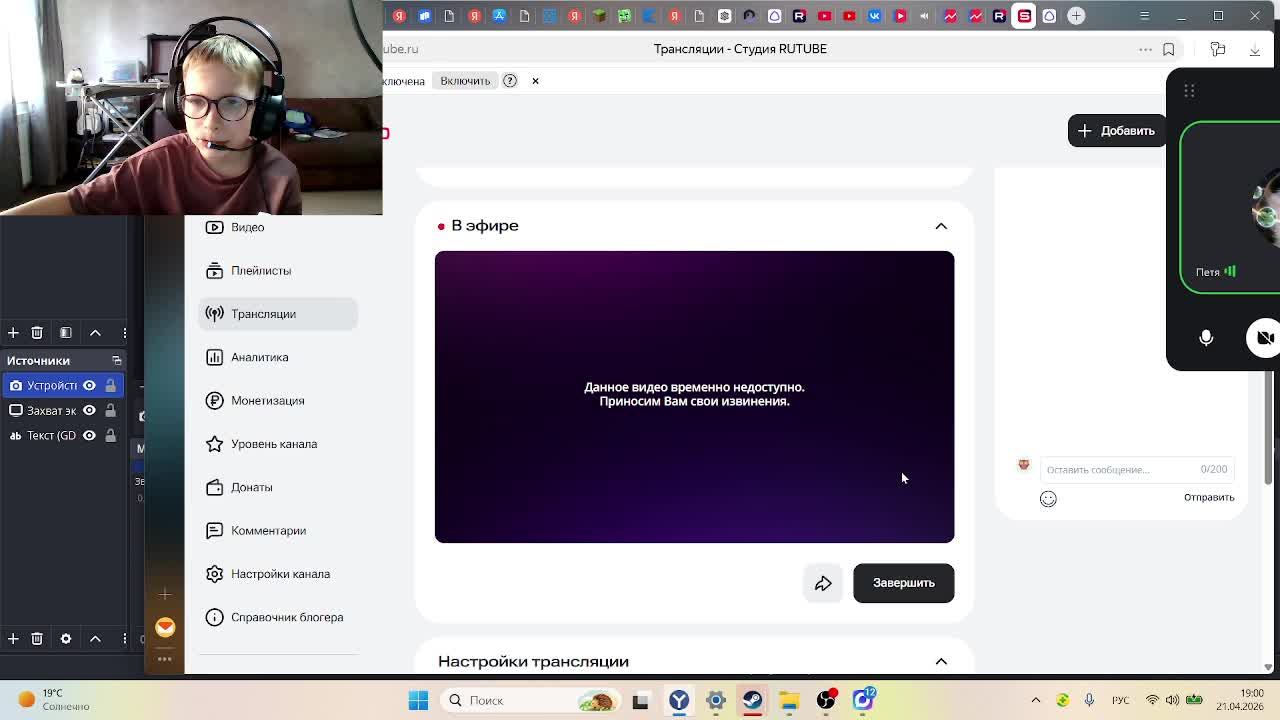Screen dimensions: 1280x720
Task: Click the unavailable video player preview
Action: pyautogui.click(x=694, y=397)
